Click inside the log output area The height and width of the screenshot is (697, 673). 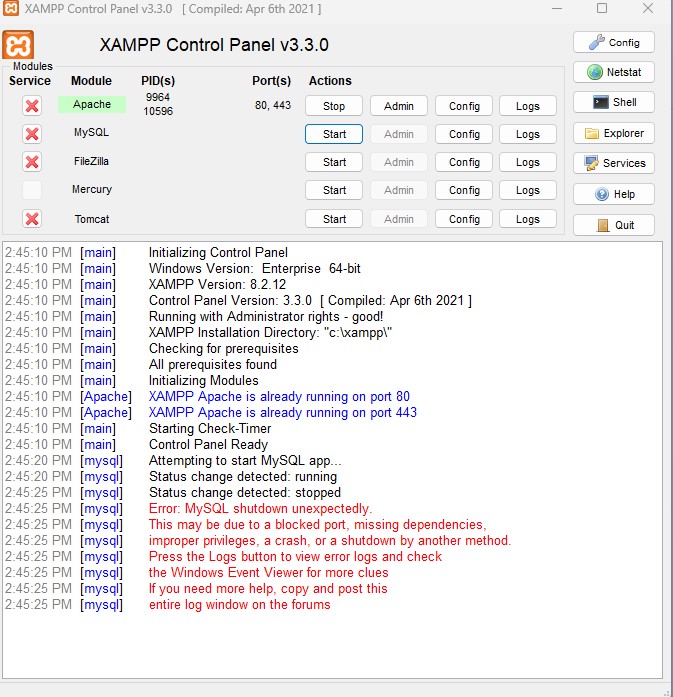[x=332, y=640]
